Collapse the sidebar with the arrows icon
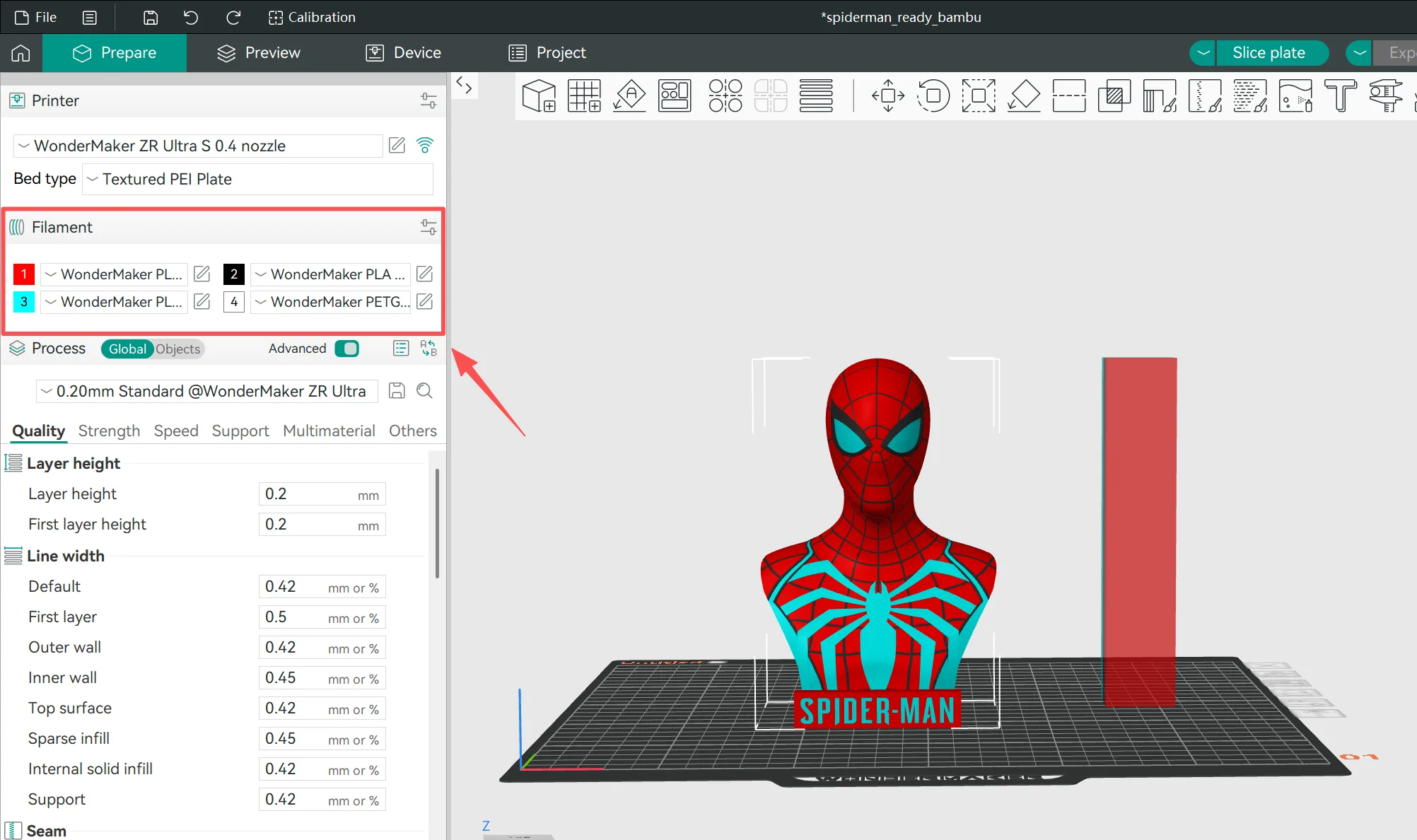This screenshot has width=1417, height=840. [x=464, y=85]
